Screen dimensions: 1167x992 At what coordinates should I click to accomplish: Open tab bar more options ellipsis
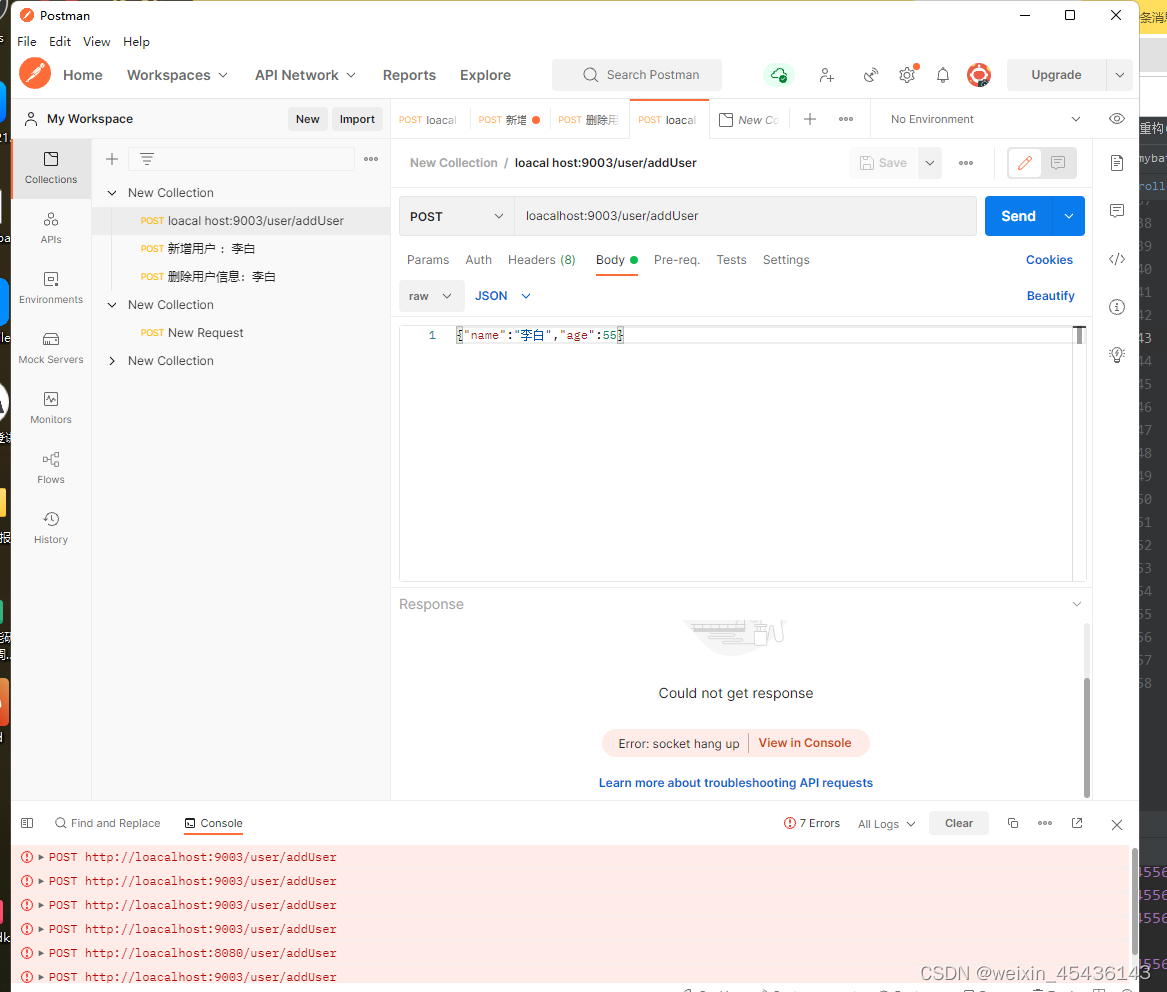click(845, 119)
